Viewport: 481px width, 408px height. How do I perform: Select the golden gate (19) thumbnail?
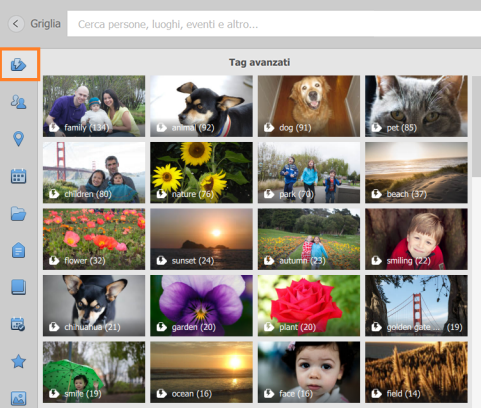(x=416, y=305)
